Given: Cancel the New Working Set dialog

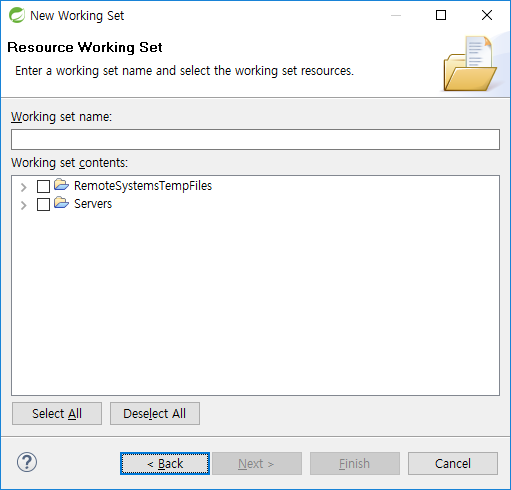Looking at the screenshot, I should [453, 463].
